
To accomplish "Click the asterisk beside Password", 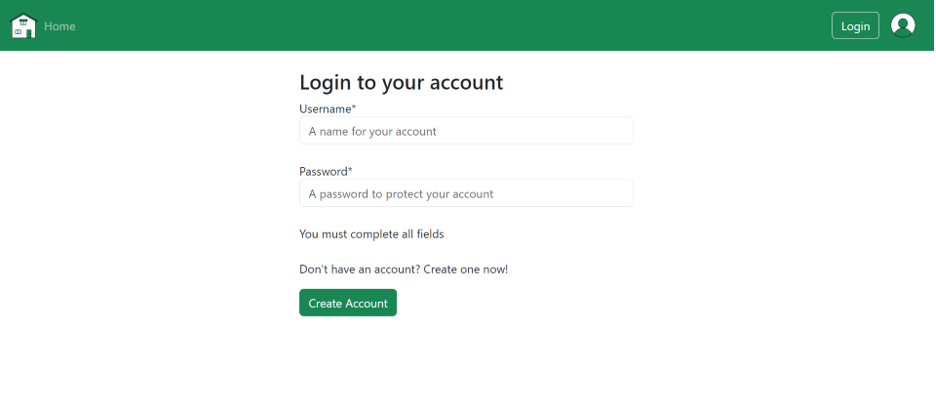I will [x=350, y=171].
